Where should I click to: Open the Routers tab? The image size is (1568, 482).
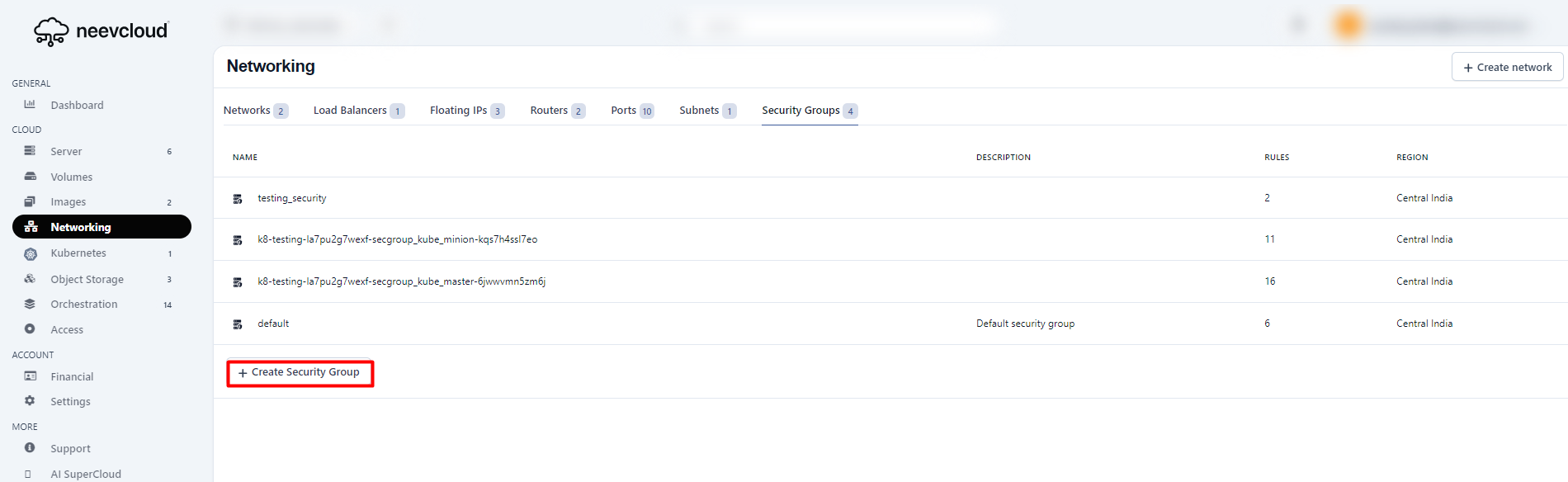coord(549,111)
